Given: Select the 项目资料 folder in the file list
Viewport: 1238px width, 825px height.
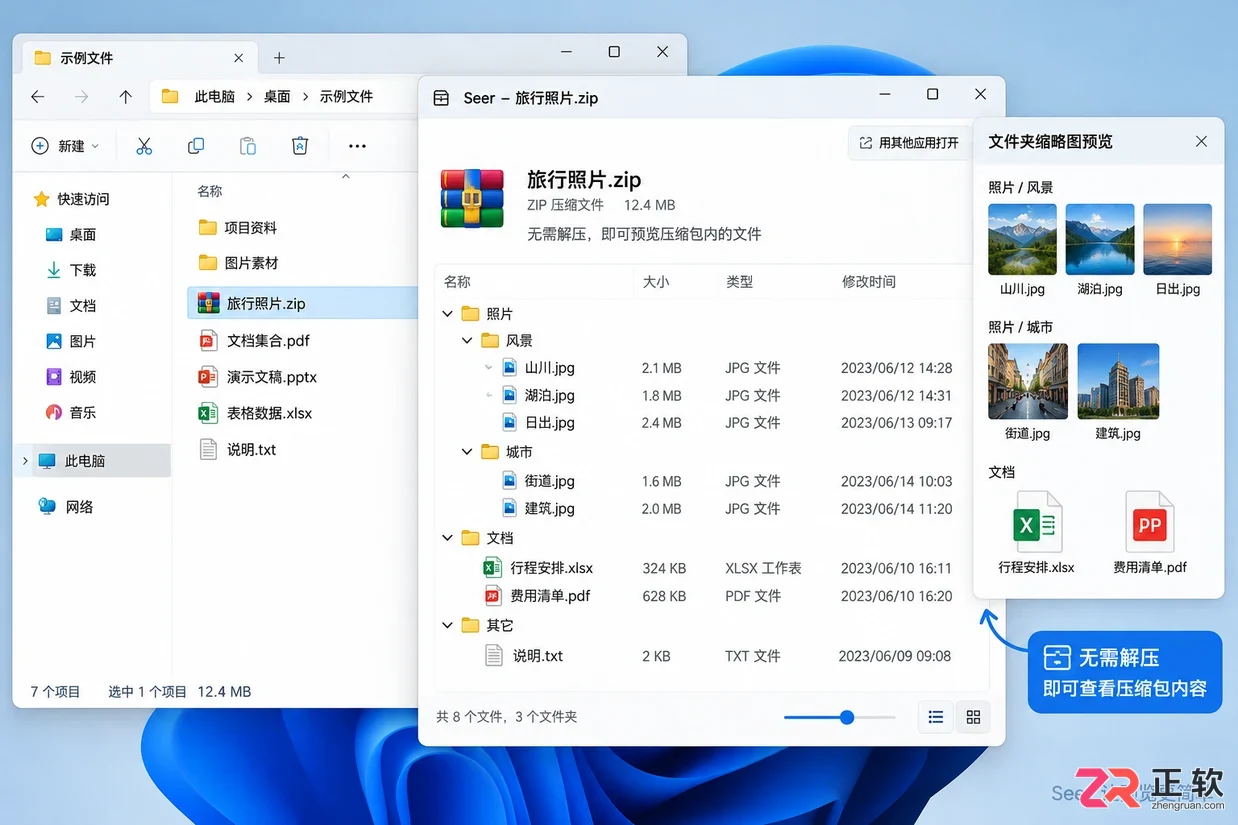Looking at the screenshot, I should click(238, 228).
